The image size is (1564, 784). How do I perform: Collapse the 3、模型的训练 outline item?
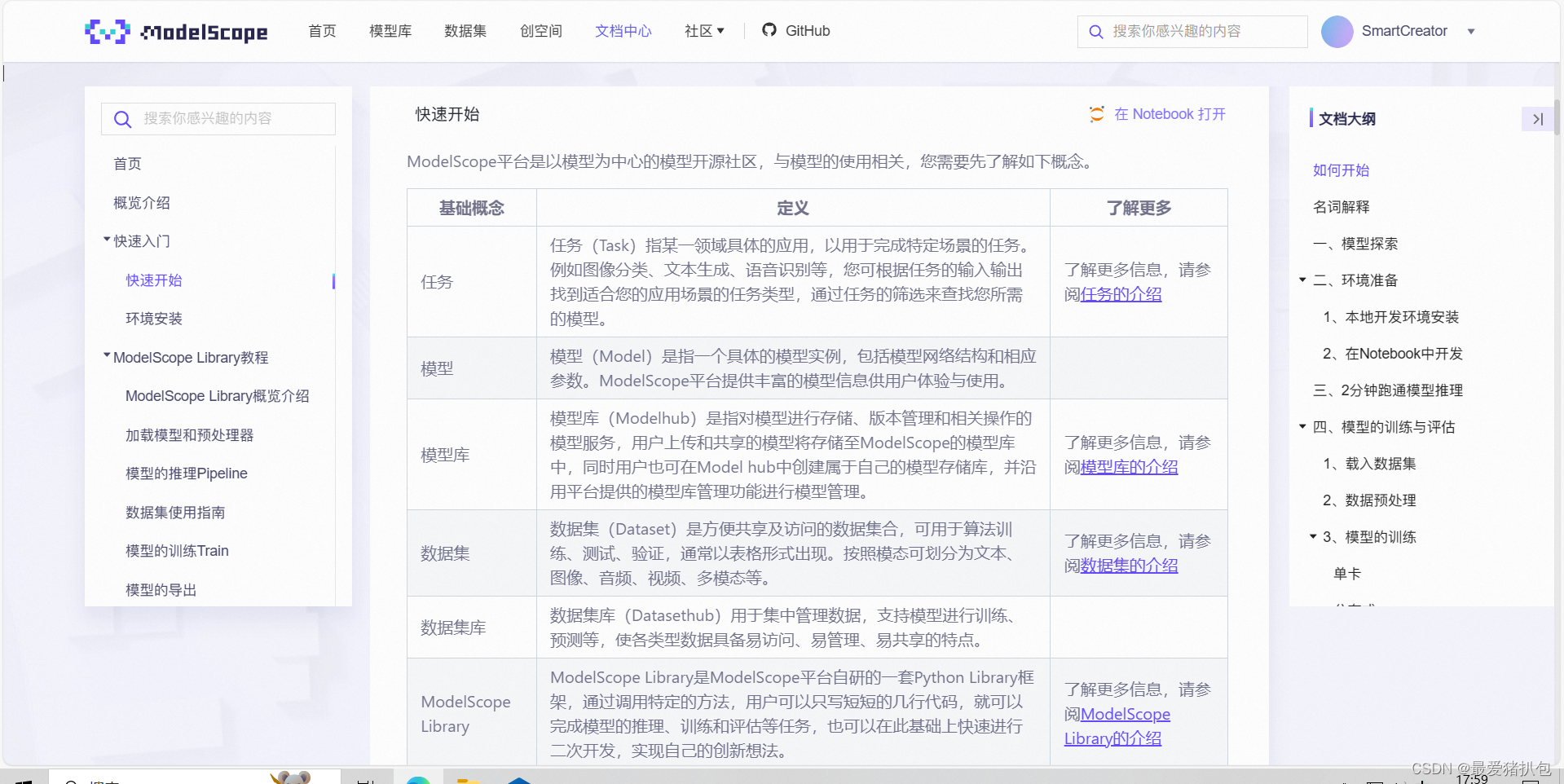pos(1313,536)
